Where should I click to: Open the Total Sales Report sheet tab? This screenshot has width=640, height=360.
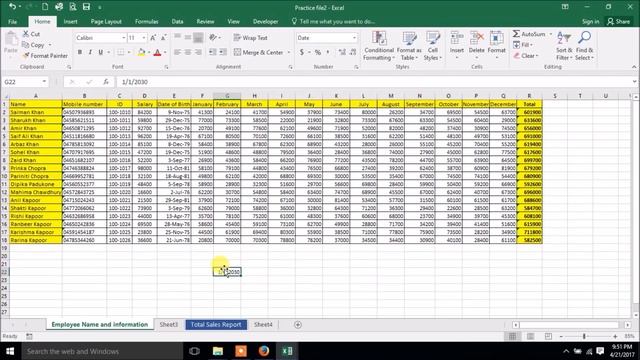[x=216, y=324]
